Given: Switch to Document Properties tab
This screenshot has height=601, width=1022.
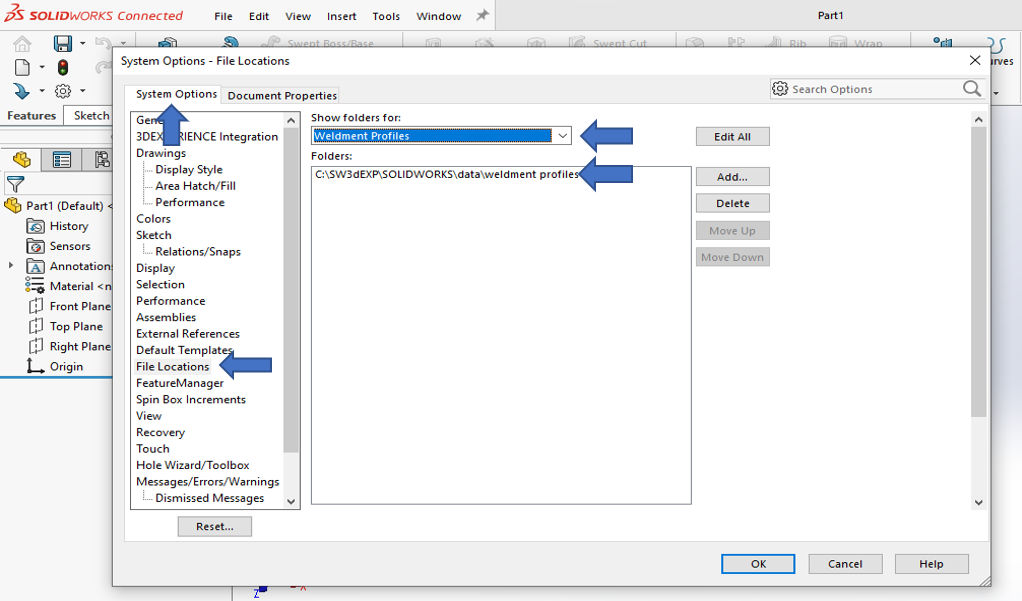Looking at the screenshot, I should pos(282,96).
